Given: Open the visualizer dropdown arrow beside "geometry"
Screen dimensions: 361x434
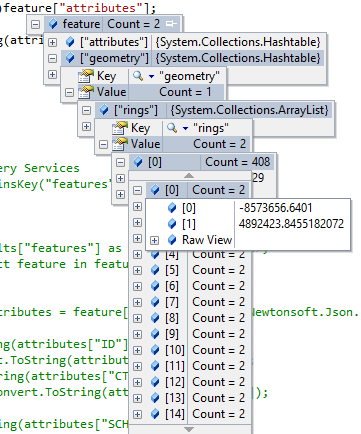Looking at the screenshot, I should coord(151,77).
